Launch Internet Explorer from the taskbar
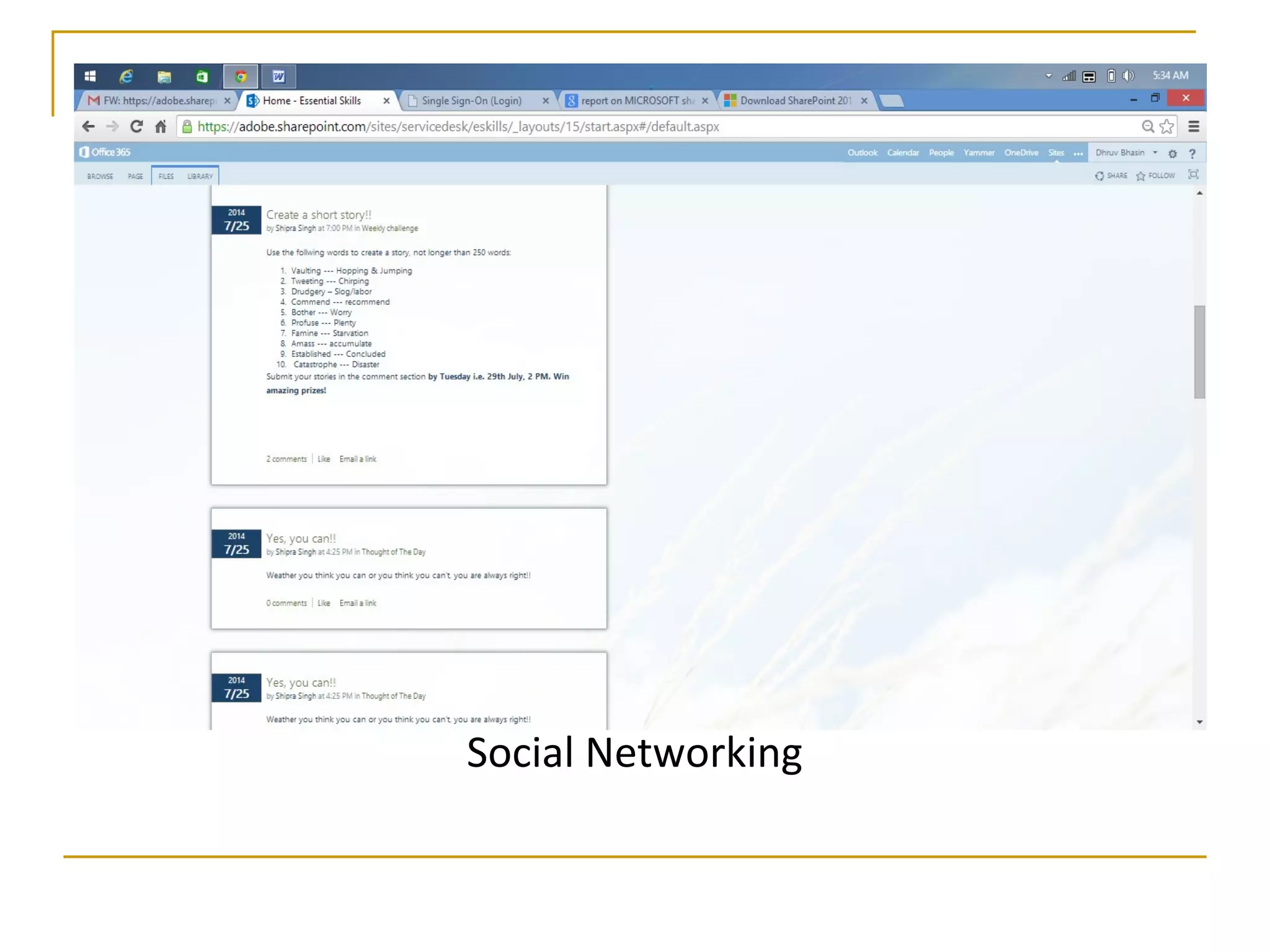The image size is (1270, 952). point(127,76)
